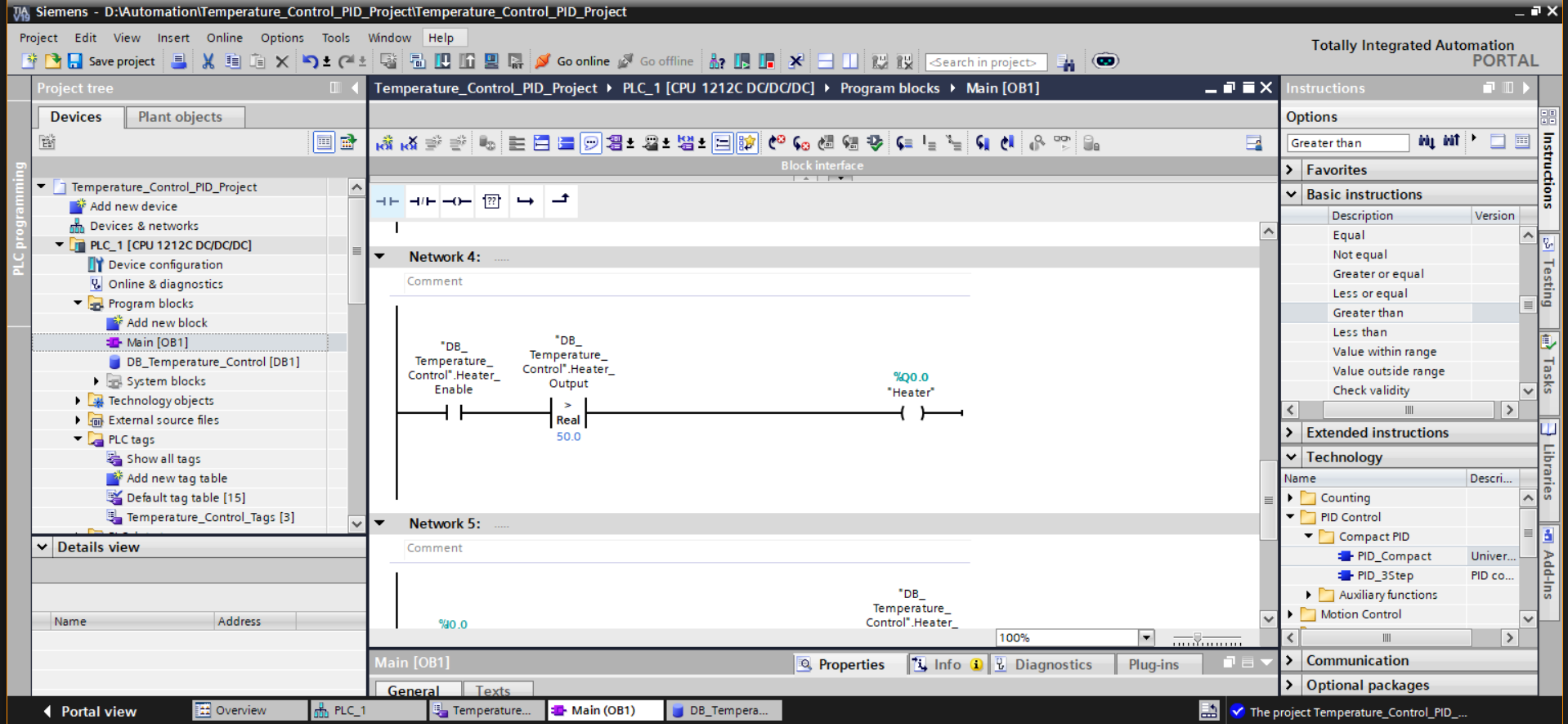This screenshot has width=1568, height=724.
Task: Expand the Extended instructions section
Action: pyautogui.click(x=1291, y=433)
